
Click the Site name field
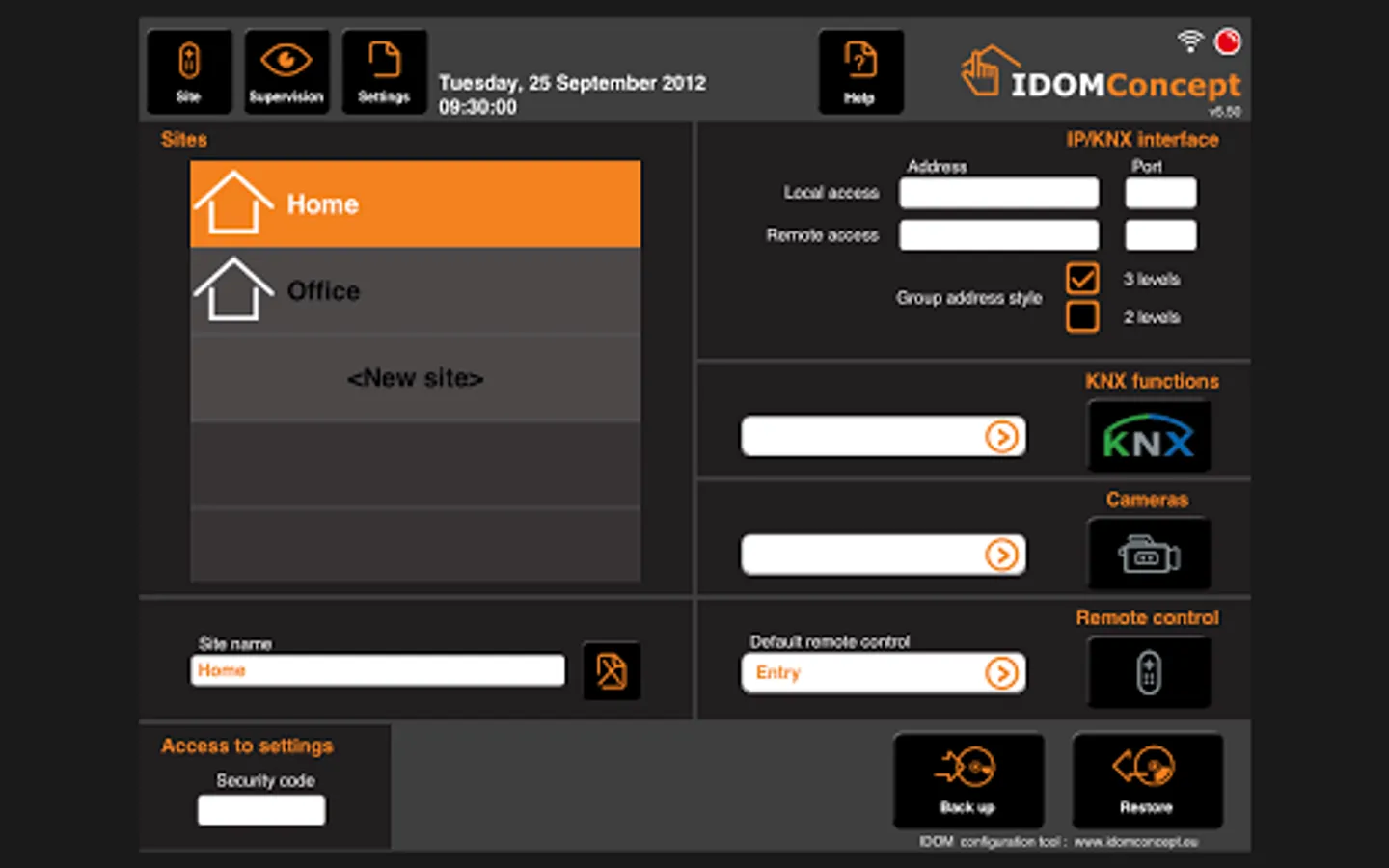(x=377, y=670)
